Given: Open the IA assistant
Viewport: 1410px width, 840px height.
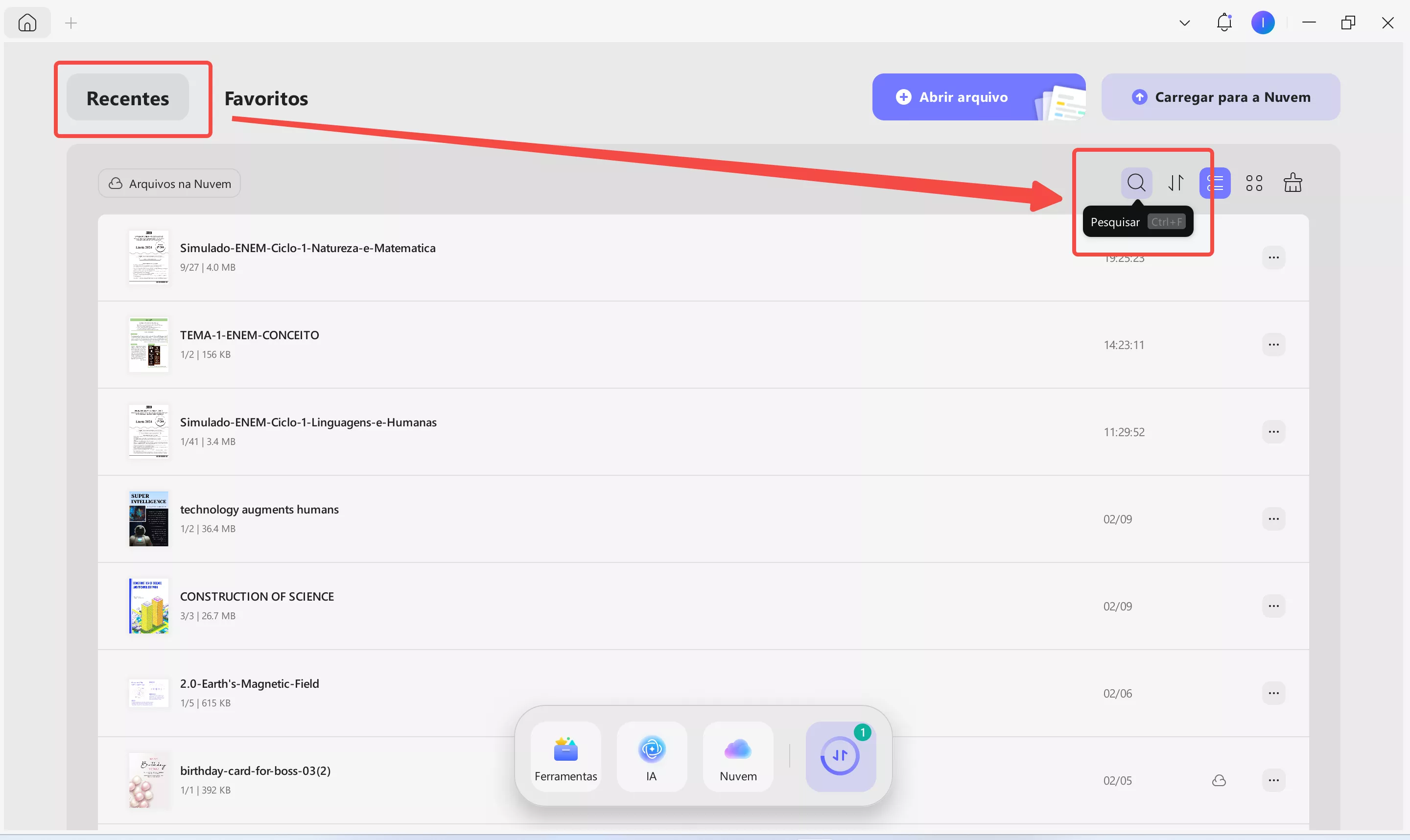Looking at the screenshot, I should click(x=652, y=756).
